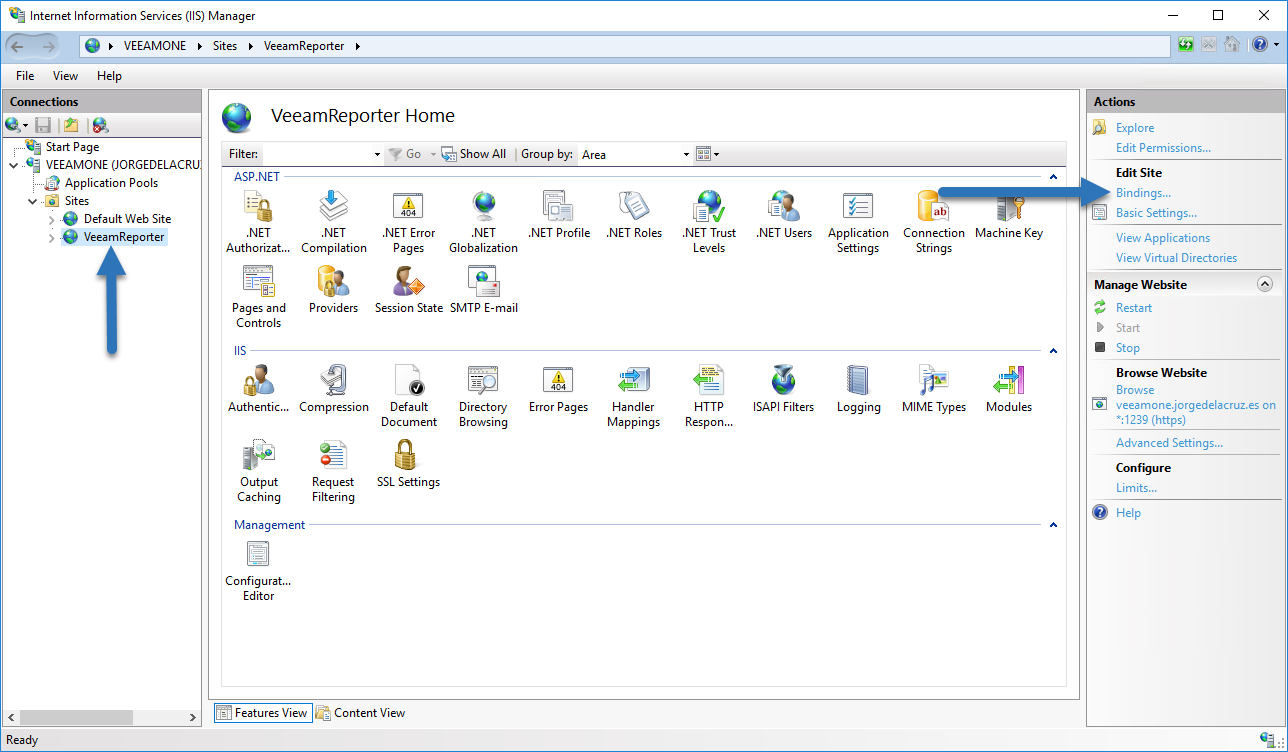Open the Modules feature
The height and width of the screenshot is (752, 1288).
point(1008,389)
